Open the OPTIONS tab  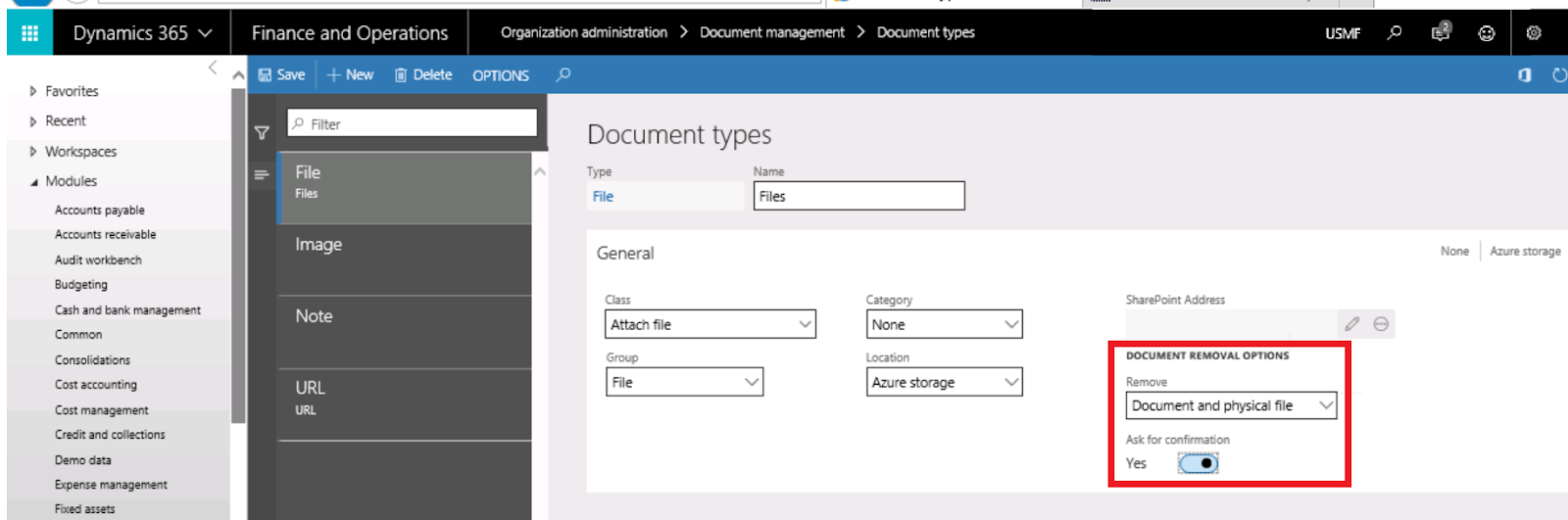coord(501,75)
